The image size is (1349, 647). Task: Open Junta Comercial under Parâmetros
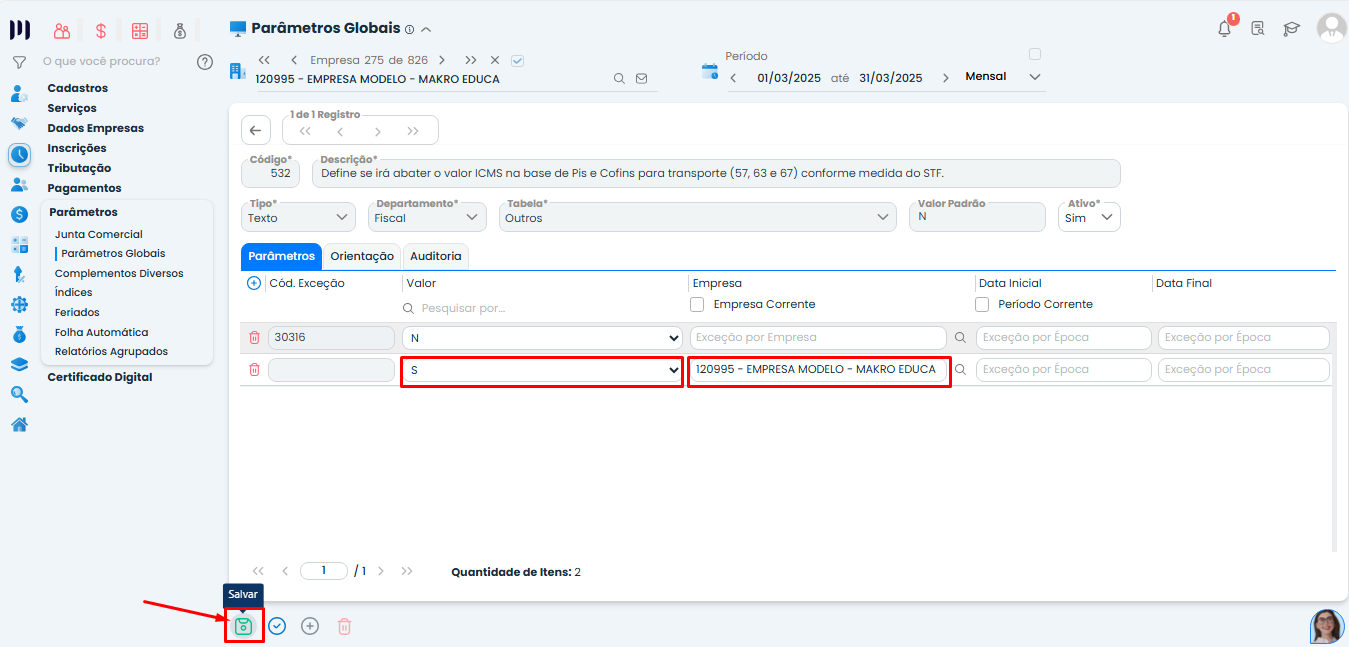click(99, 234)
